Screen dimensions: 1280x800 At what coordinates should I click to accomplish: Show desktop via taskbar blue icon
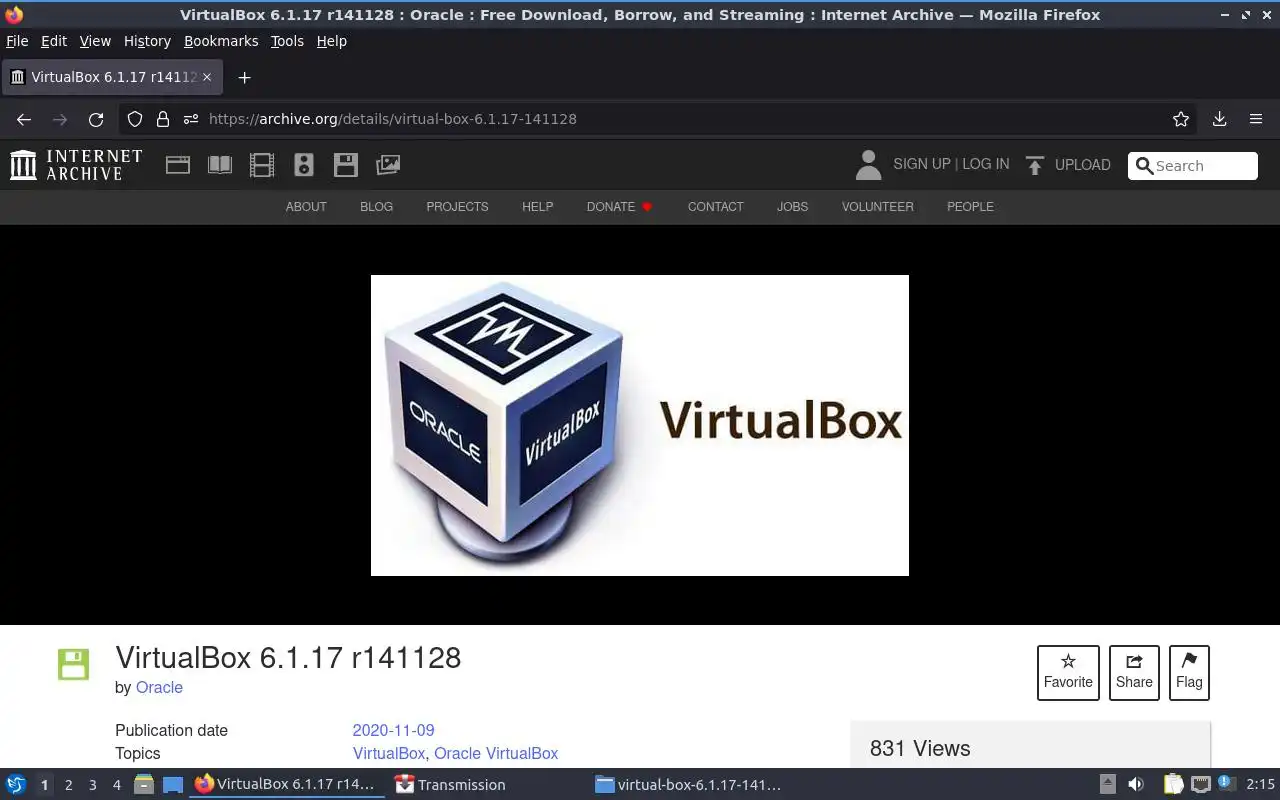click(x=172, y=785)
